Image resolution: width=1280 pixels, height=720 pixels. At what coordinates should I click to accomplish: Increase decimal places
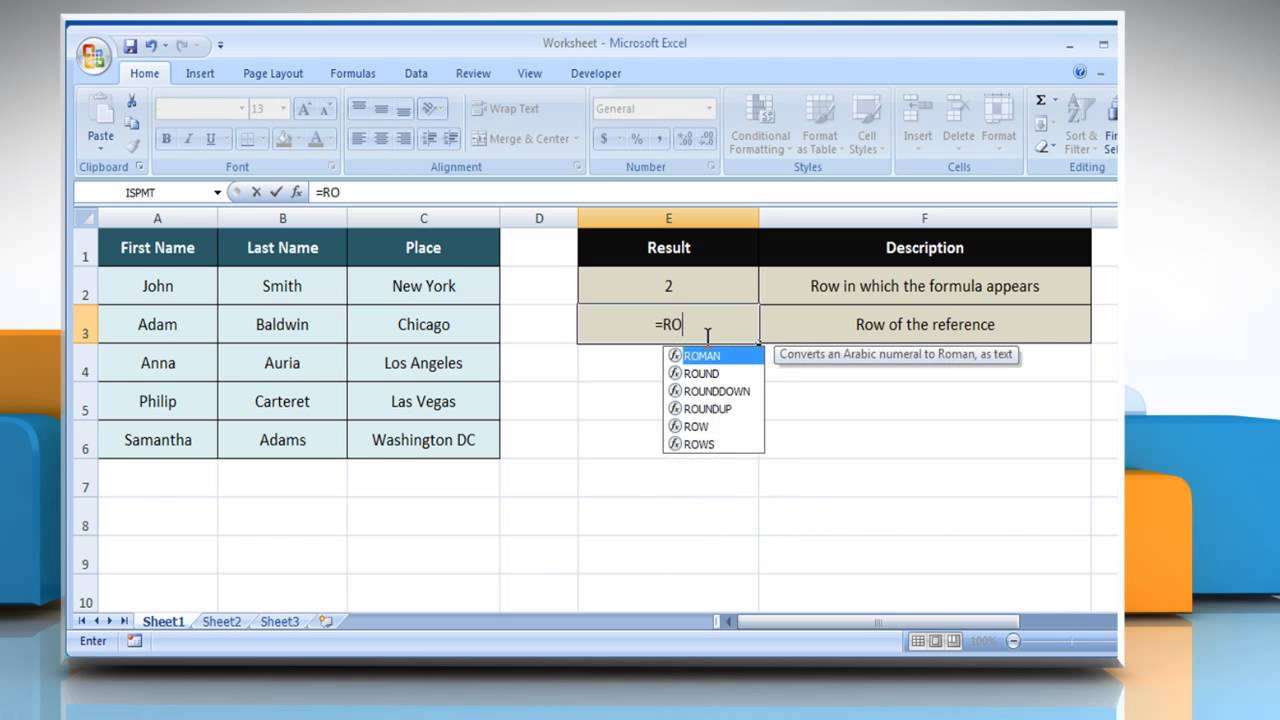click(x=685, y=139)
